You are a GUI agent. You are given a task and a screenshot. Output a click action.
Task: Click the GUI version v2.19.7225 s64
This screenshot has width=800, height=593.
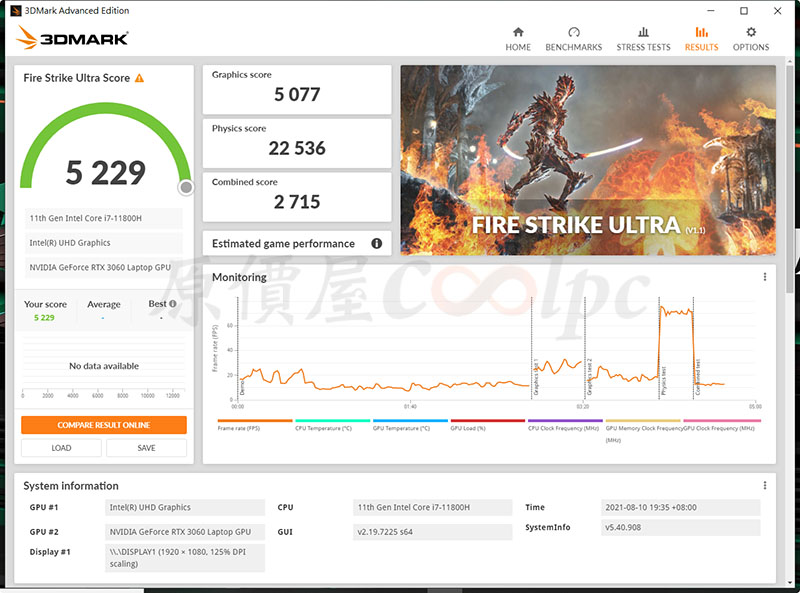point(432,532)
